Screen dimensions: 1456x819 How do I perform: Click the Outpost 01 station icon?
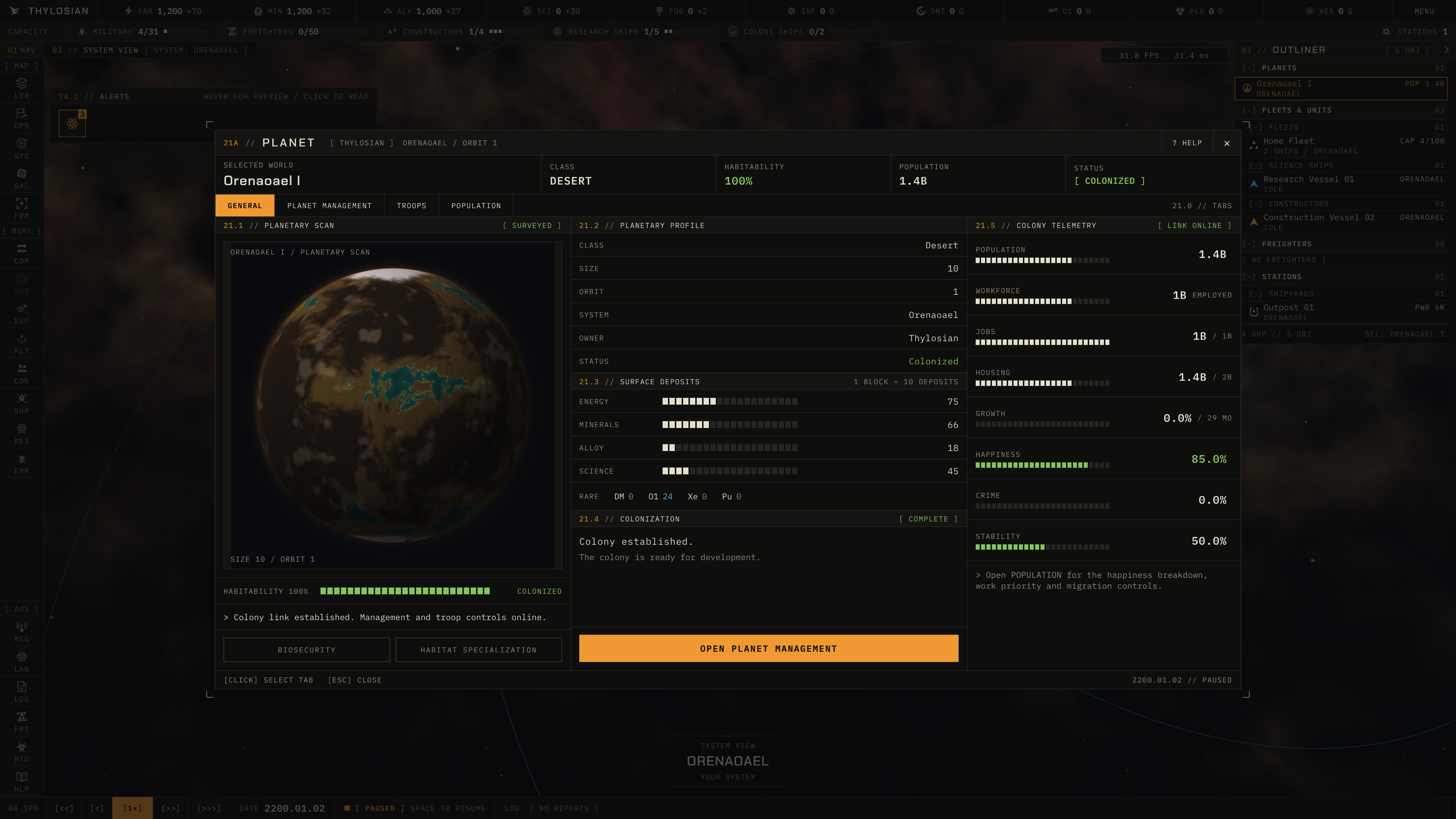point(1254,312)
